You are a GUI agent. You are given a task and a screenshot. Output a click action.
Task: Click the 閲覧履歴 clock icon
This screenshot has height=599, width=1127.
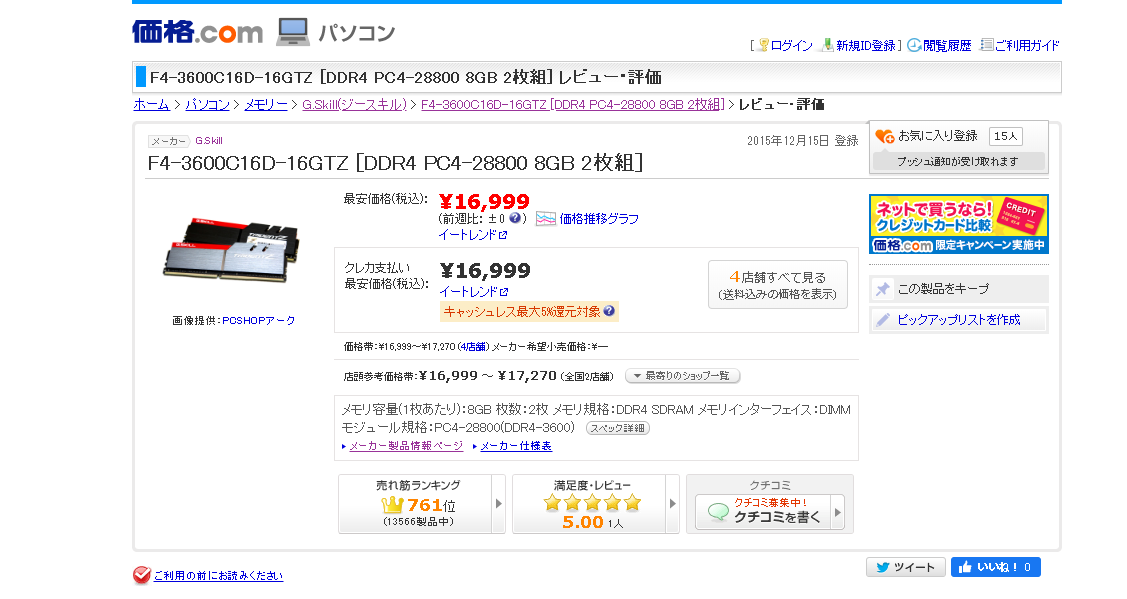(914, 45)
